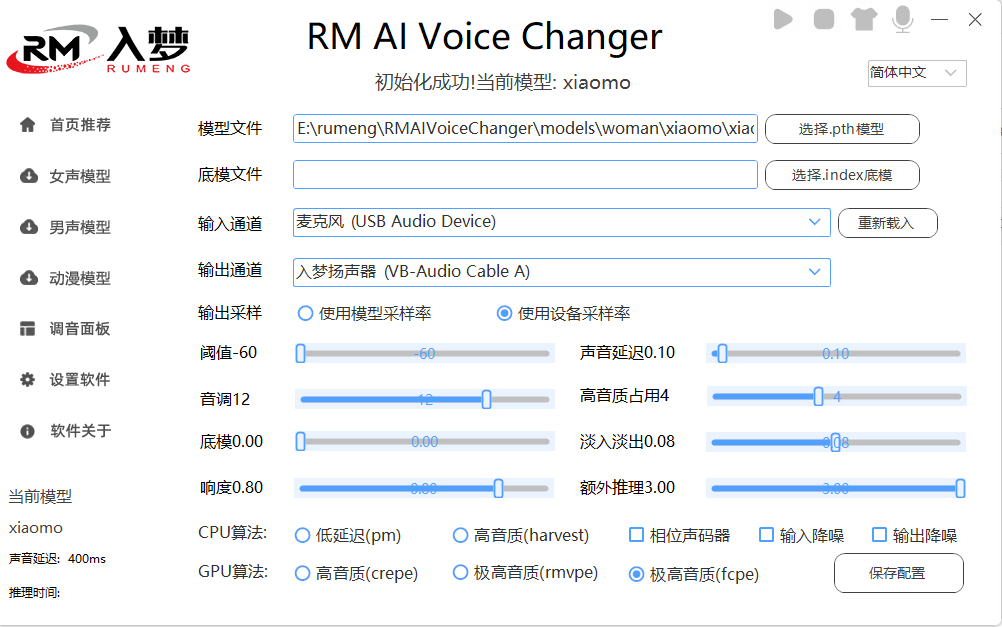Click info icon beside 软件关于
This screenshot has width=1002, height=627.
click(27, 431)
